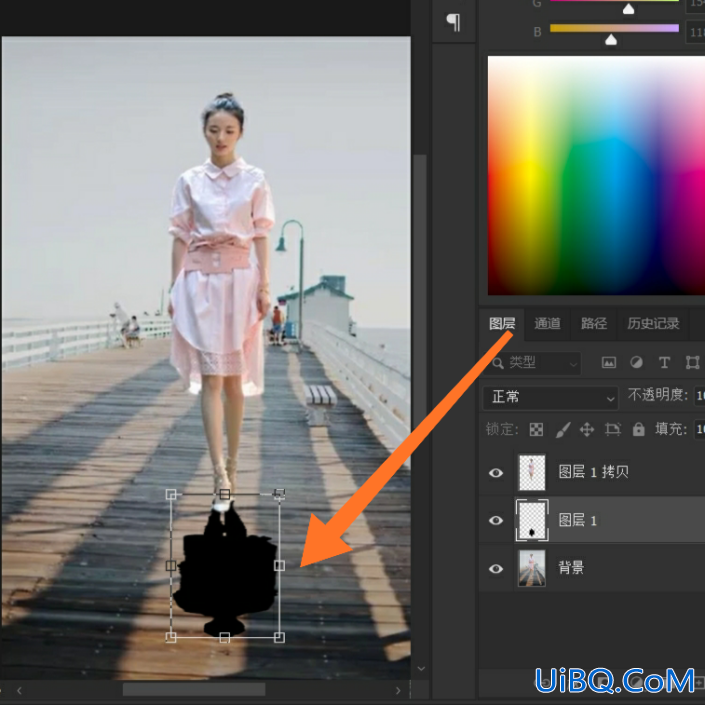This screenshot has width=705, height=705.
Task: Open the Paragraph panel icon
Action: pyautogui.click(x=453, y=22)
